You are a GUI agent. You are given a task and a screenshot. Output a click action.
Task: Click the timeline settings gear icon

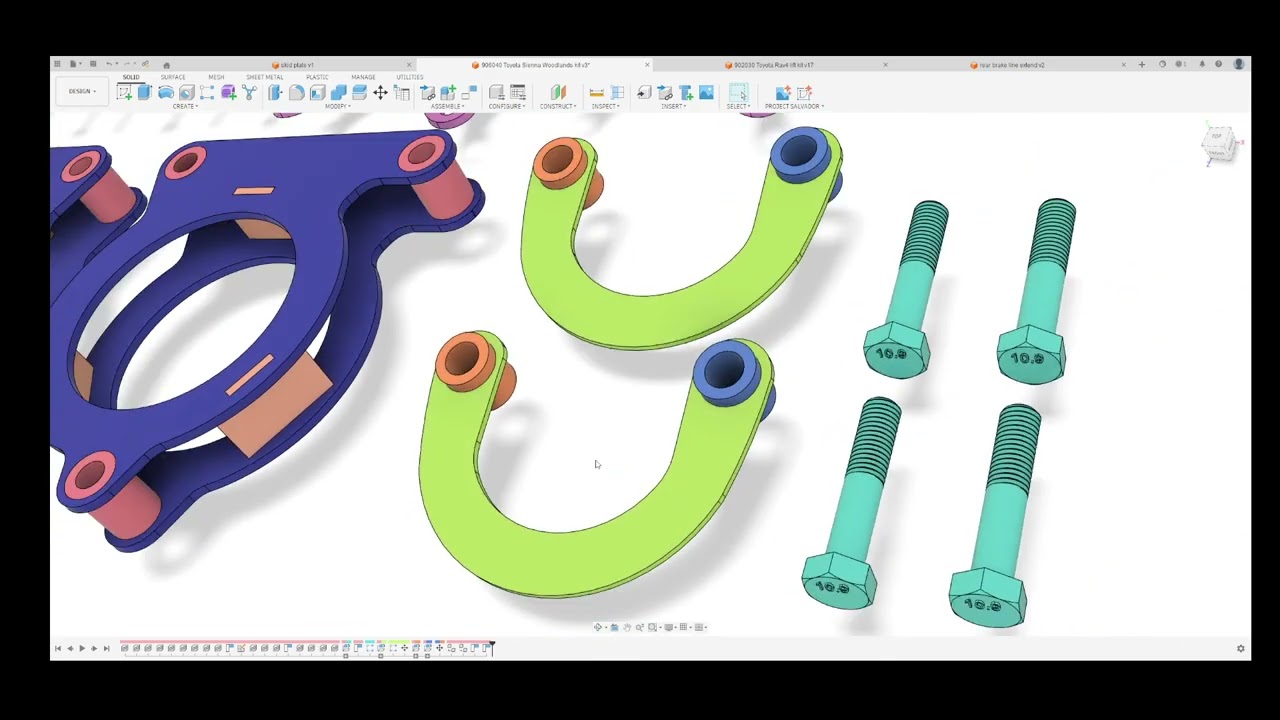1241,648
